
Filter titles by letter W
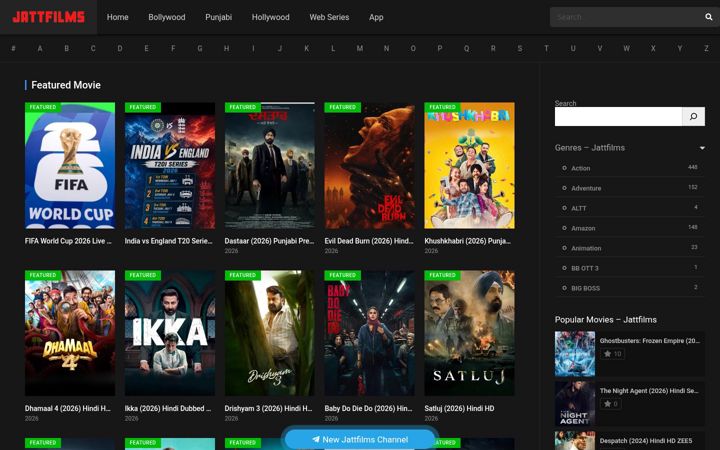coord(626,48)
